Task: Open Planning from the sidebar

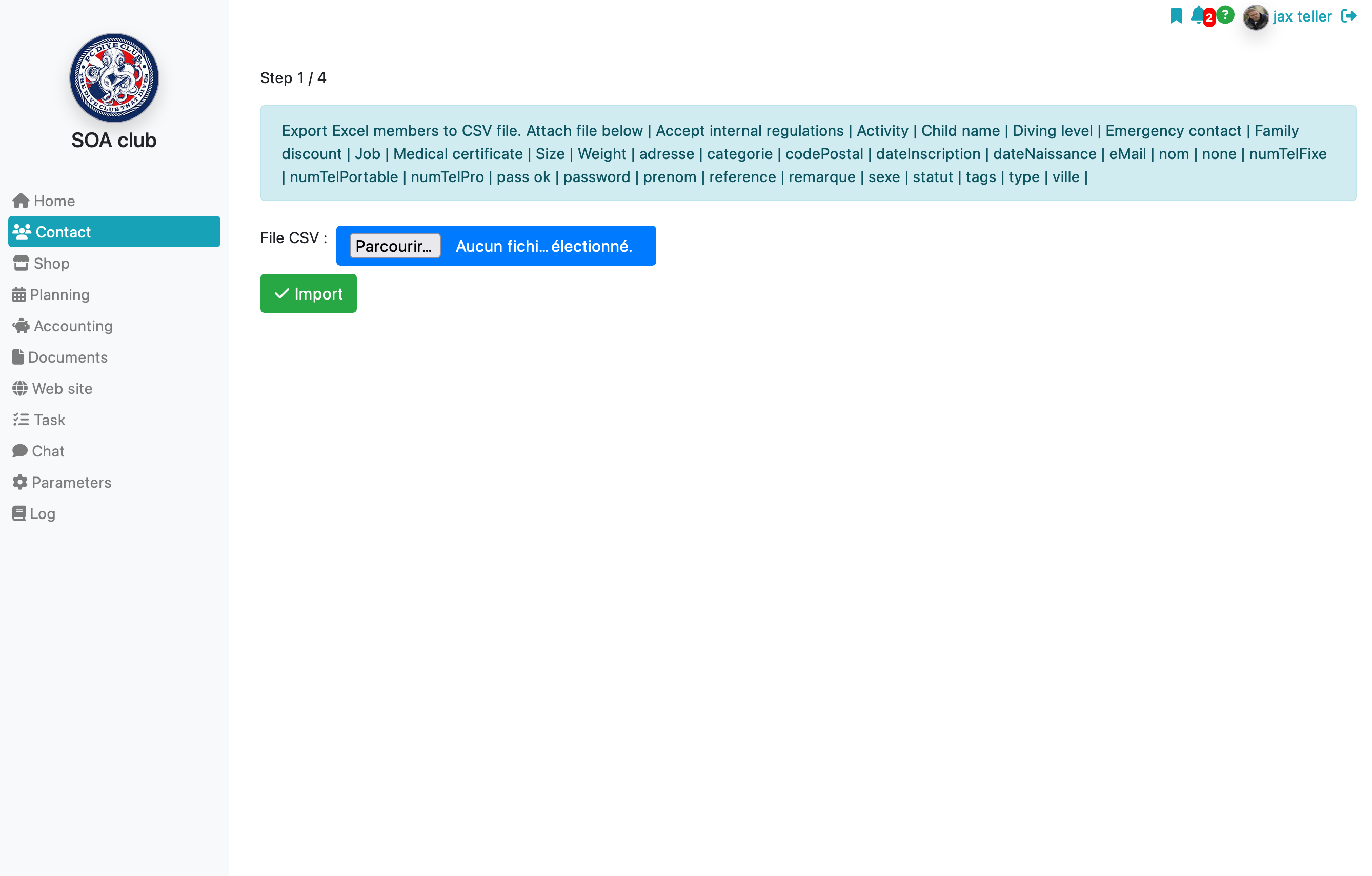Action: pyautogui.click(x=114, y=294)
